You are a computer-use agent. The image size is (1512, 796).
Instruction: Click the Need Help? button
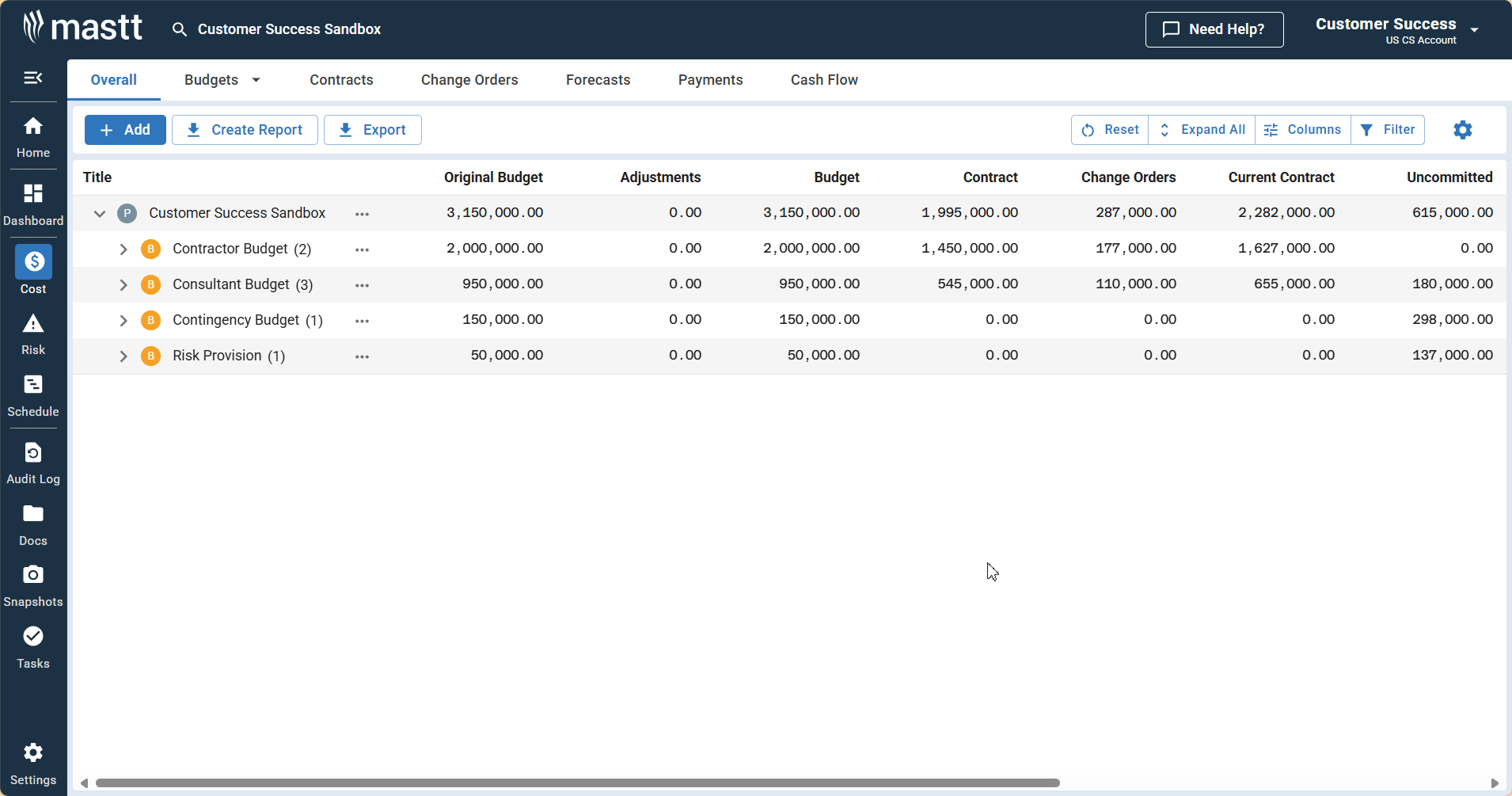[1214, 29]
